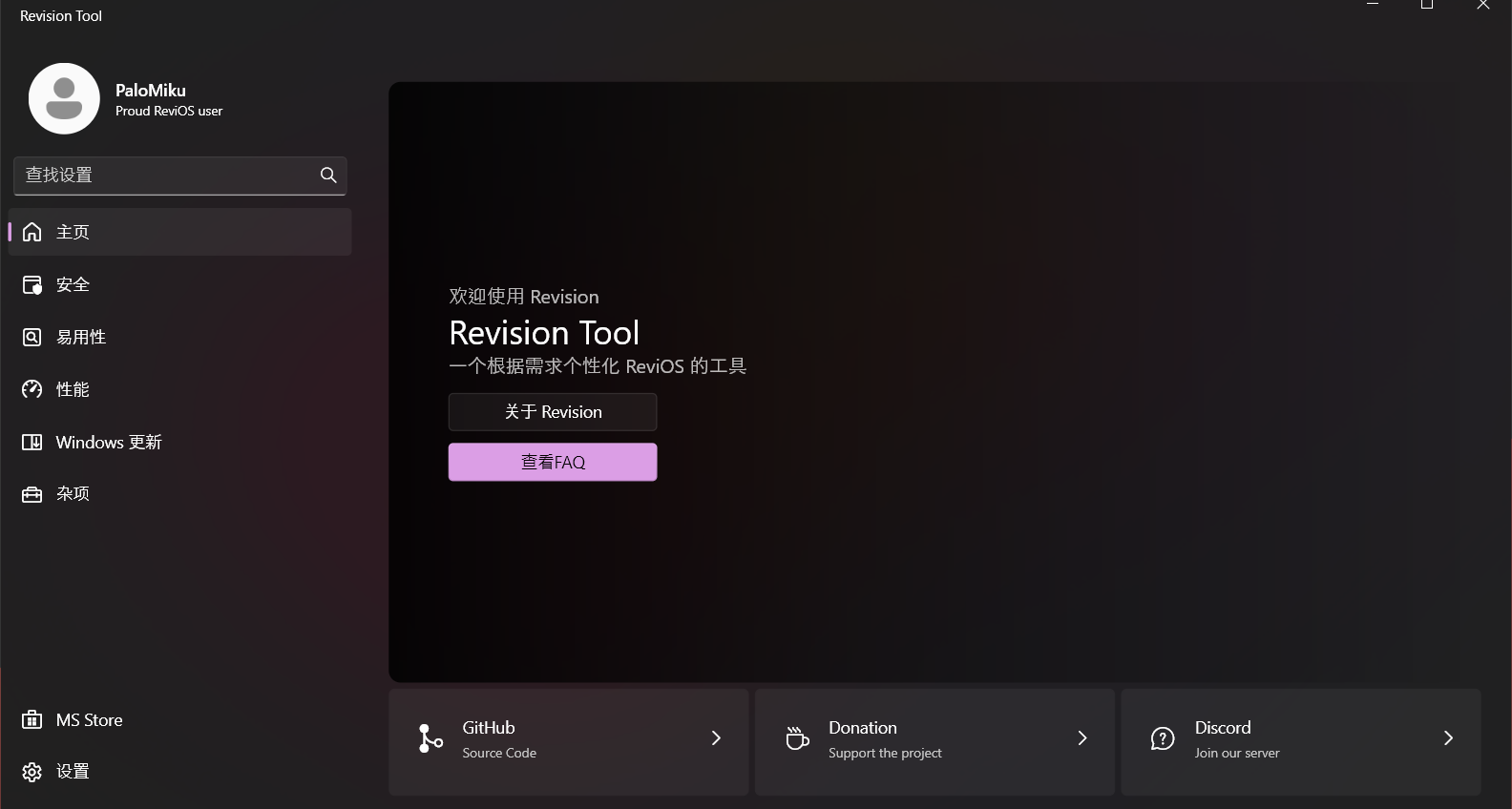Open the 易用性 section
Screen dimensions: 1512x809
[180, 337]
